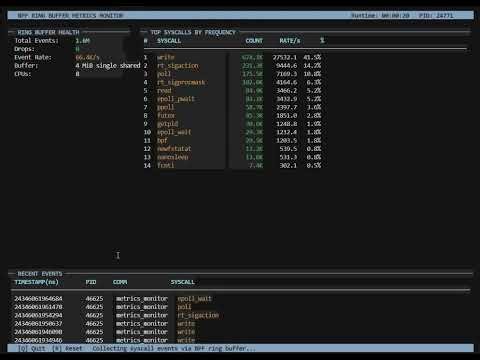Select the epoll_pwait syscall in row 6
The image size is (480, 360).
(176, 99)
